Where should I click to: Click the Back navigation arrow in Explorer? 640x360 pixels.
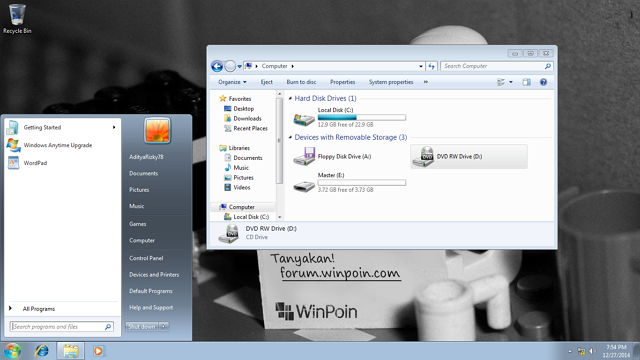coord(217,66)
